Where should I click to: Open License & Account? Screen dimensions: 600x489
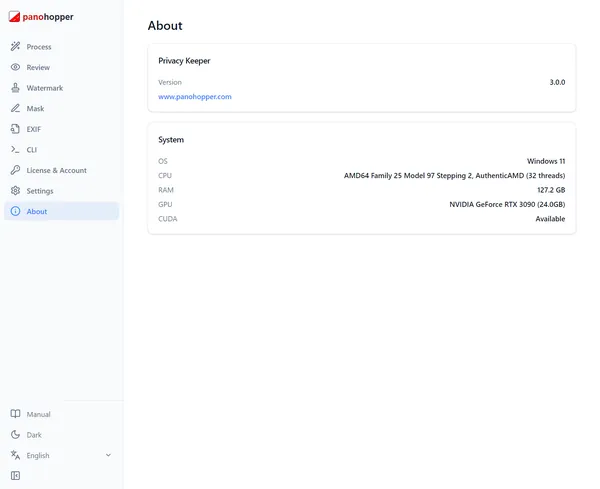pos(62,170)
